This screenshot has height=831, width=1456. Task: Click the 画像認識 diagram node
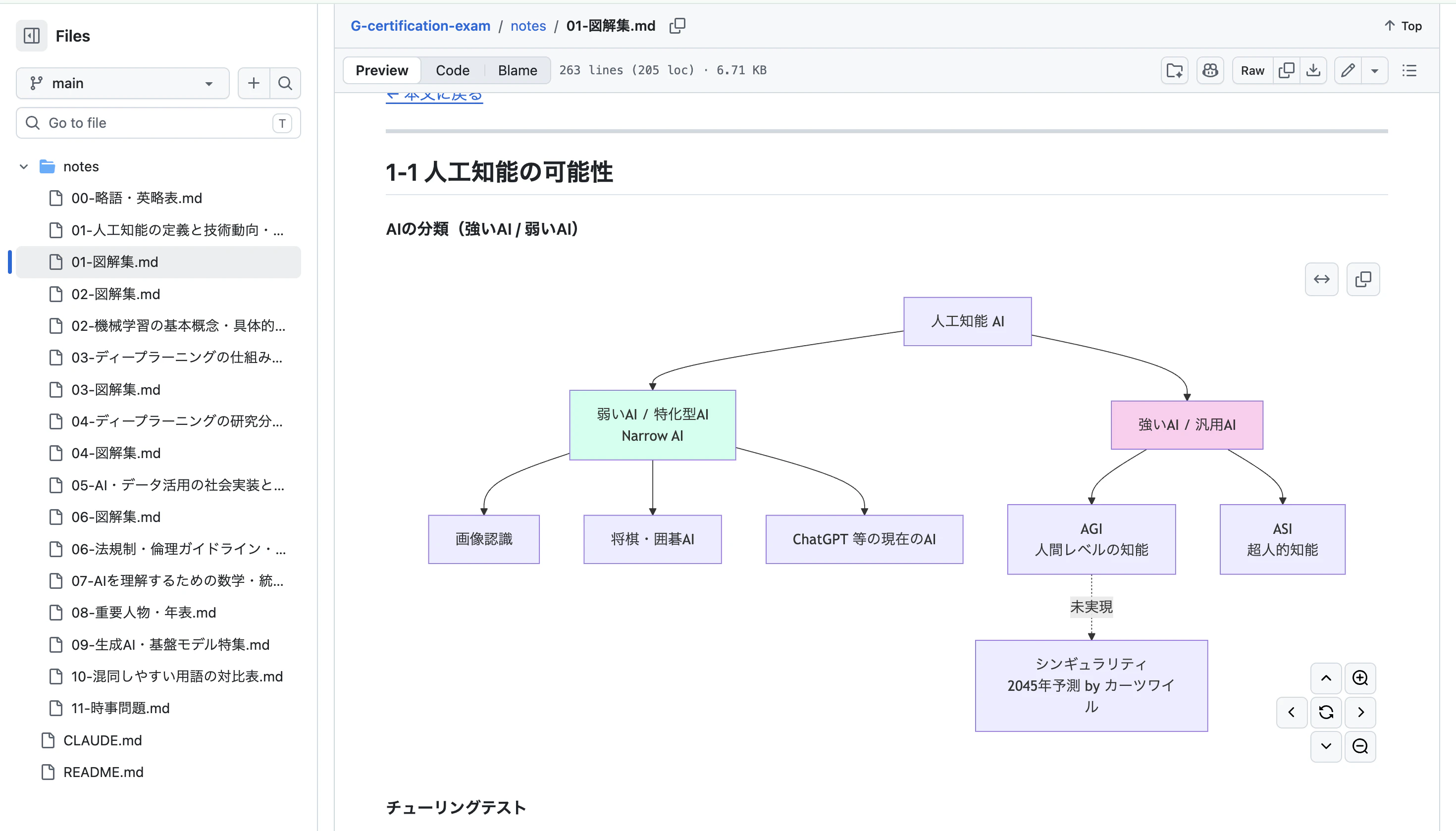pyautogui.click(x=484, y=539)
